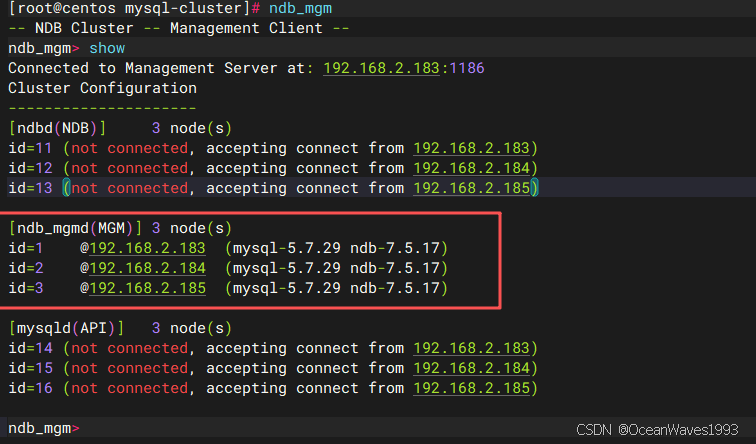756x444 pixels.
Task: Click the 'id=2' label in MGM section
Action: coord(26,268)
